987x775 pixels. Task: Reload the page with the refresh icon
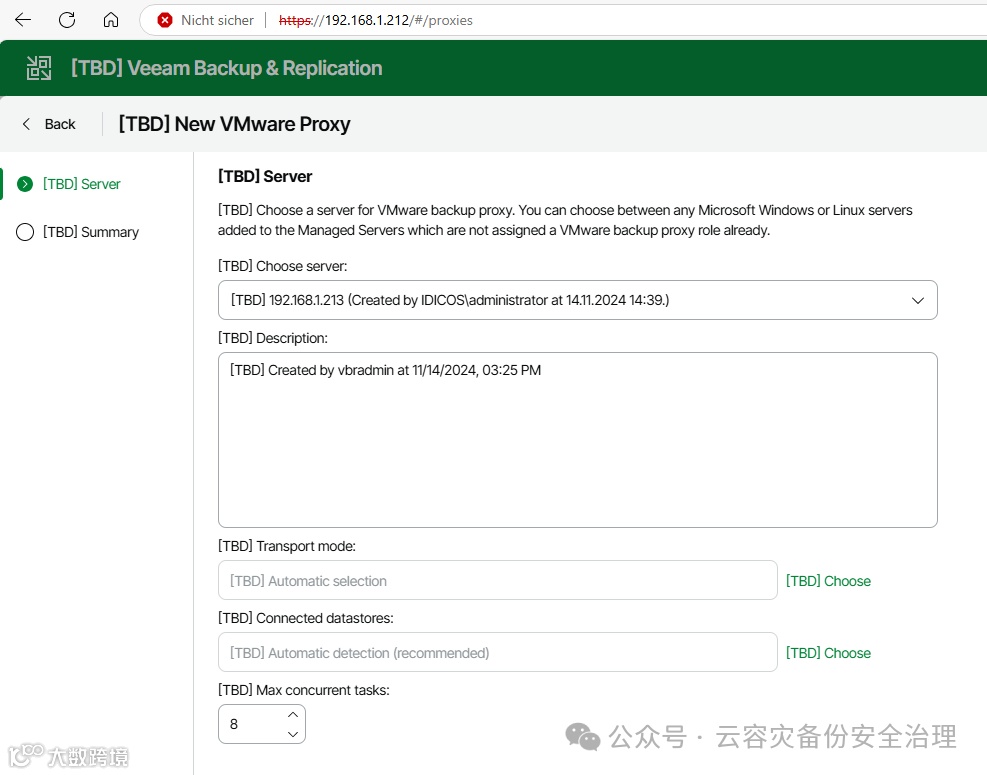(x=67, y=20)
